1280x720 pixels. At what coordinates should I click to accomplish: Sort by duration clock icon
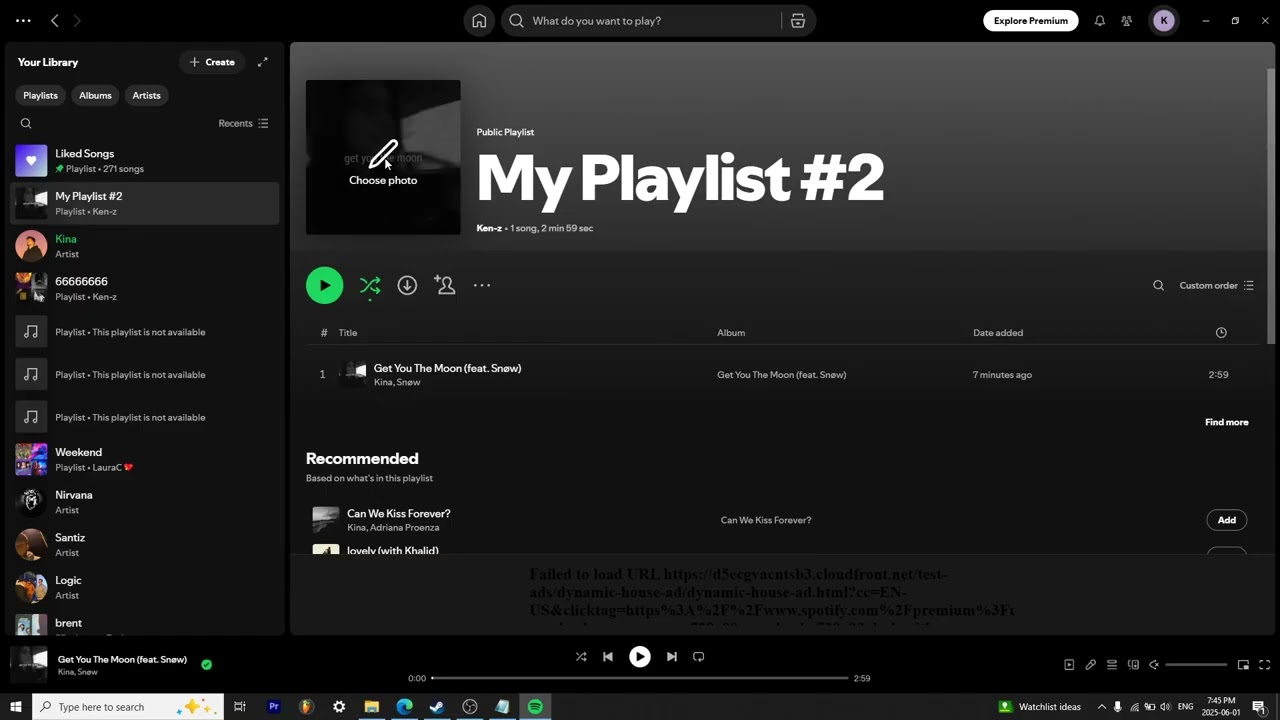(1221, 333)
